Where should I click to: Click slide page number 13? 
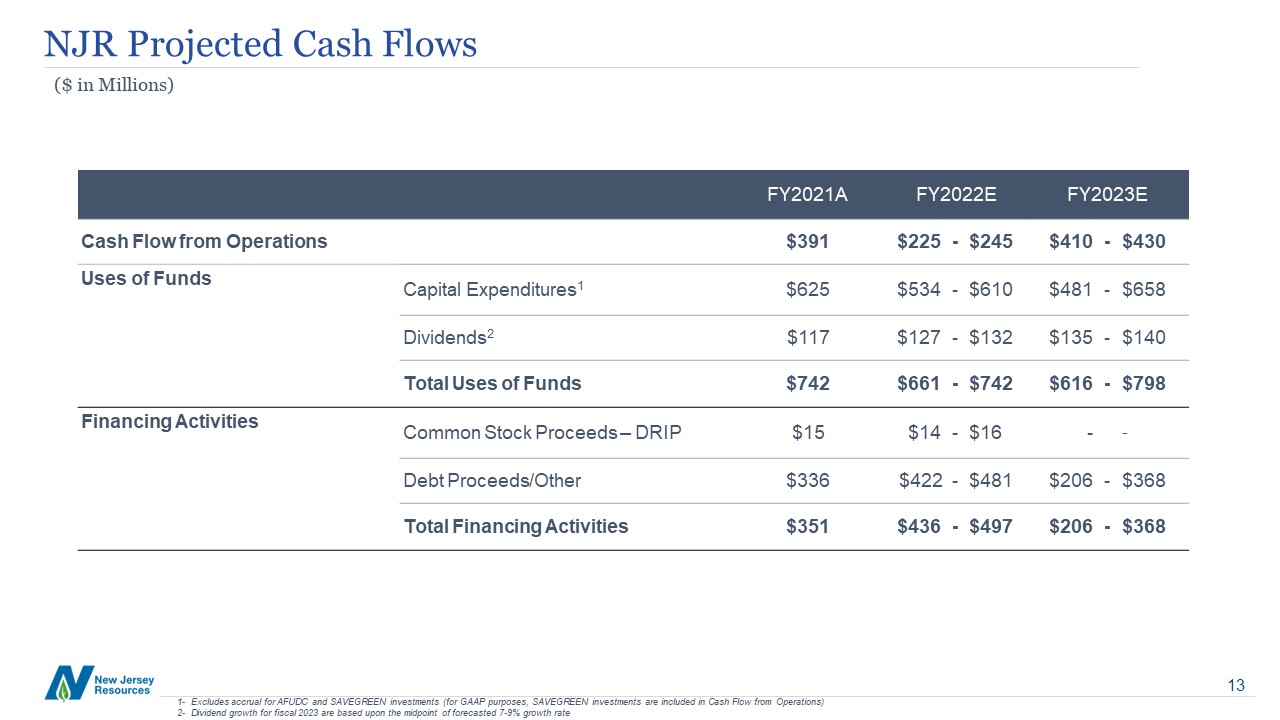click(1236, 685)
